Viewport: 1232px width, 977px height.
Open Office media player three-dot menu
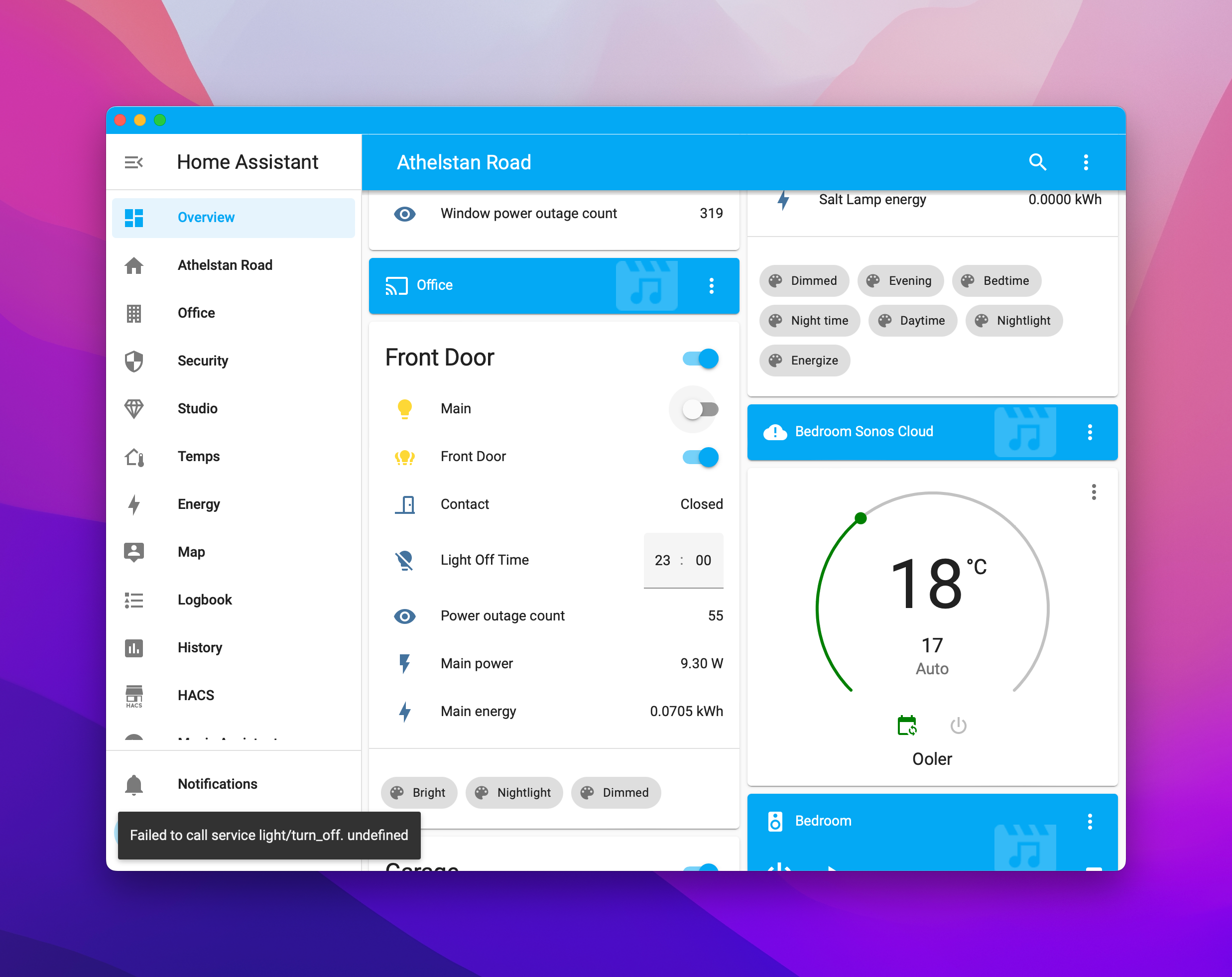(712, 286)
